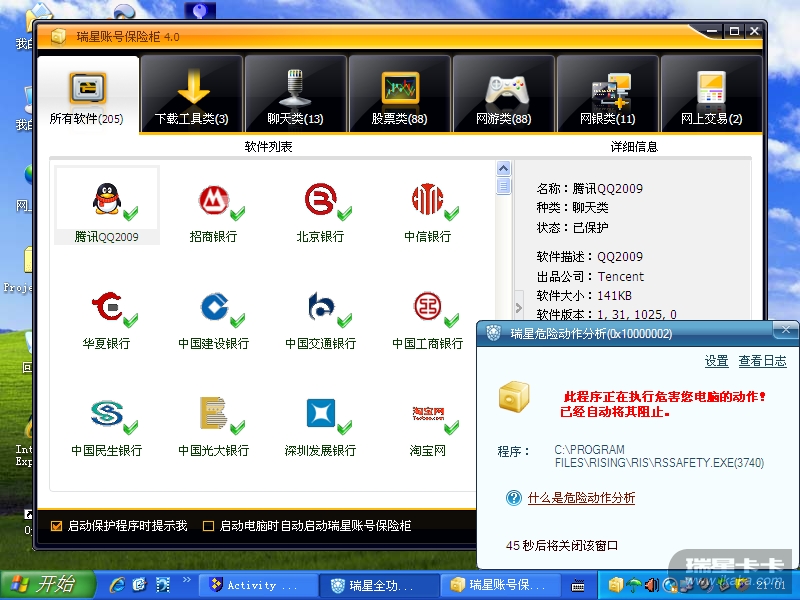
Task: Click the keyboard language bar icon
Action: 578,586
